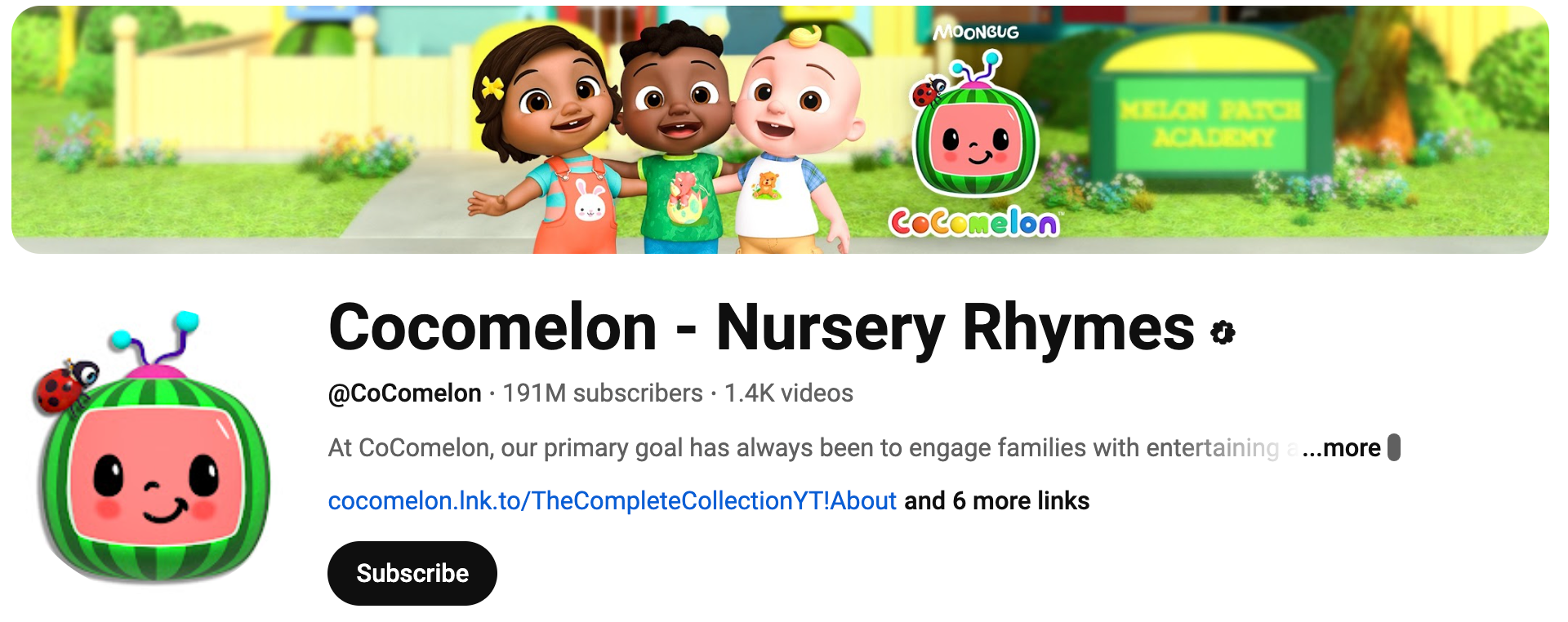Subscribe to the Cocomelon channel

[x=412, y=573]
